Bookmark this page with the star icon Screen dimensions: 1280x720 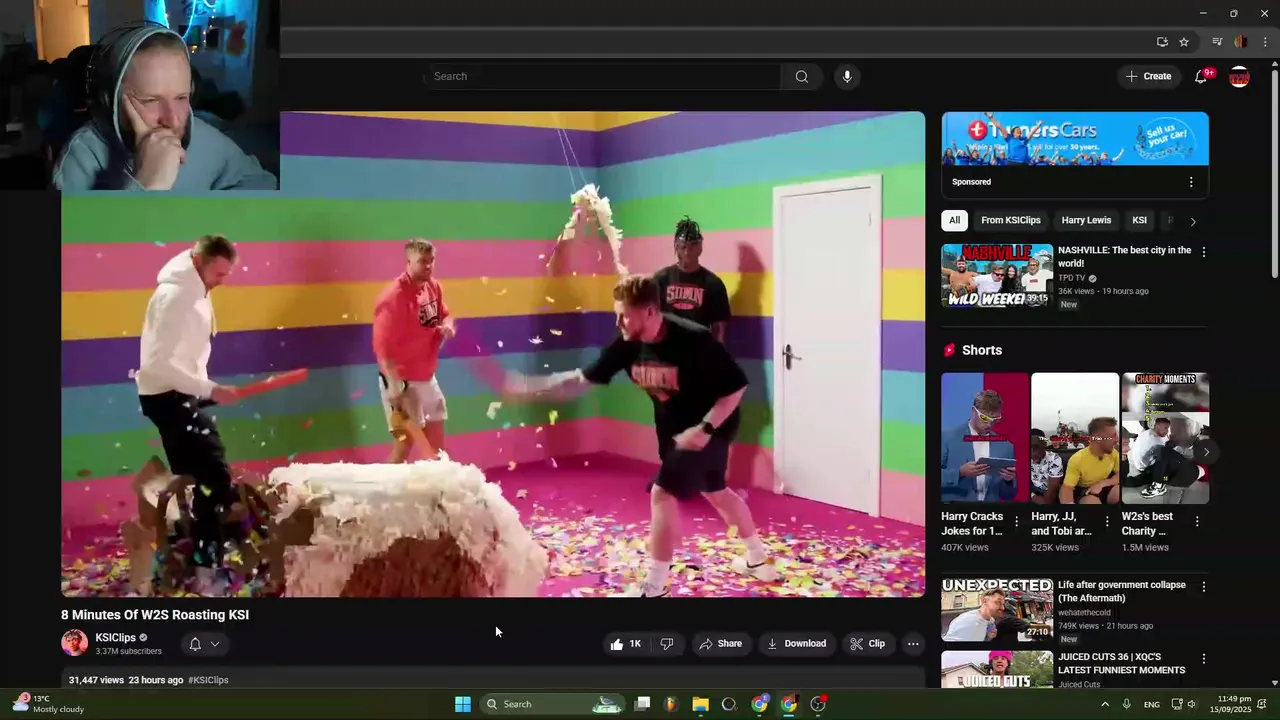(x=1184, y=42)
